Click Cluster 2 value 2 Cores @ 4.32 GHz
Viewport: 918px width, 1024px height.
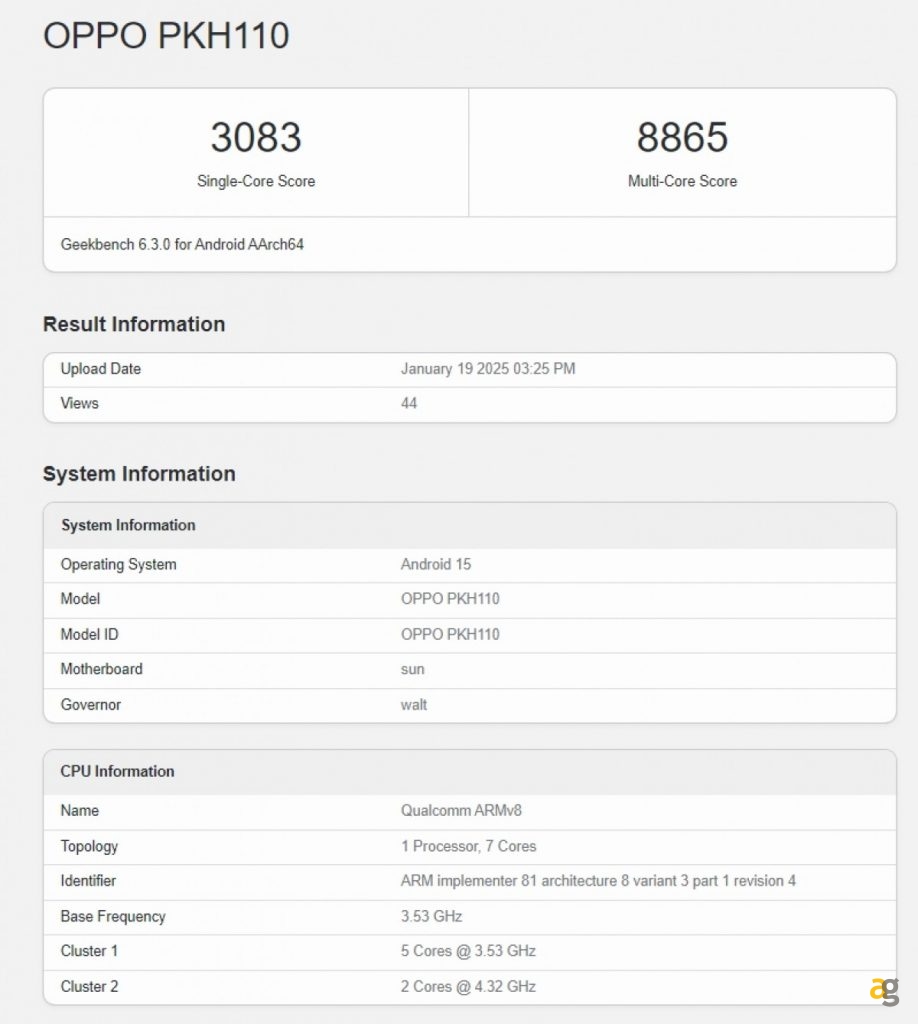pos(469,986)
